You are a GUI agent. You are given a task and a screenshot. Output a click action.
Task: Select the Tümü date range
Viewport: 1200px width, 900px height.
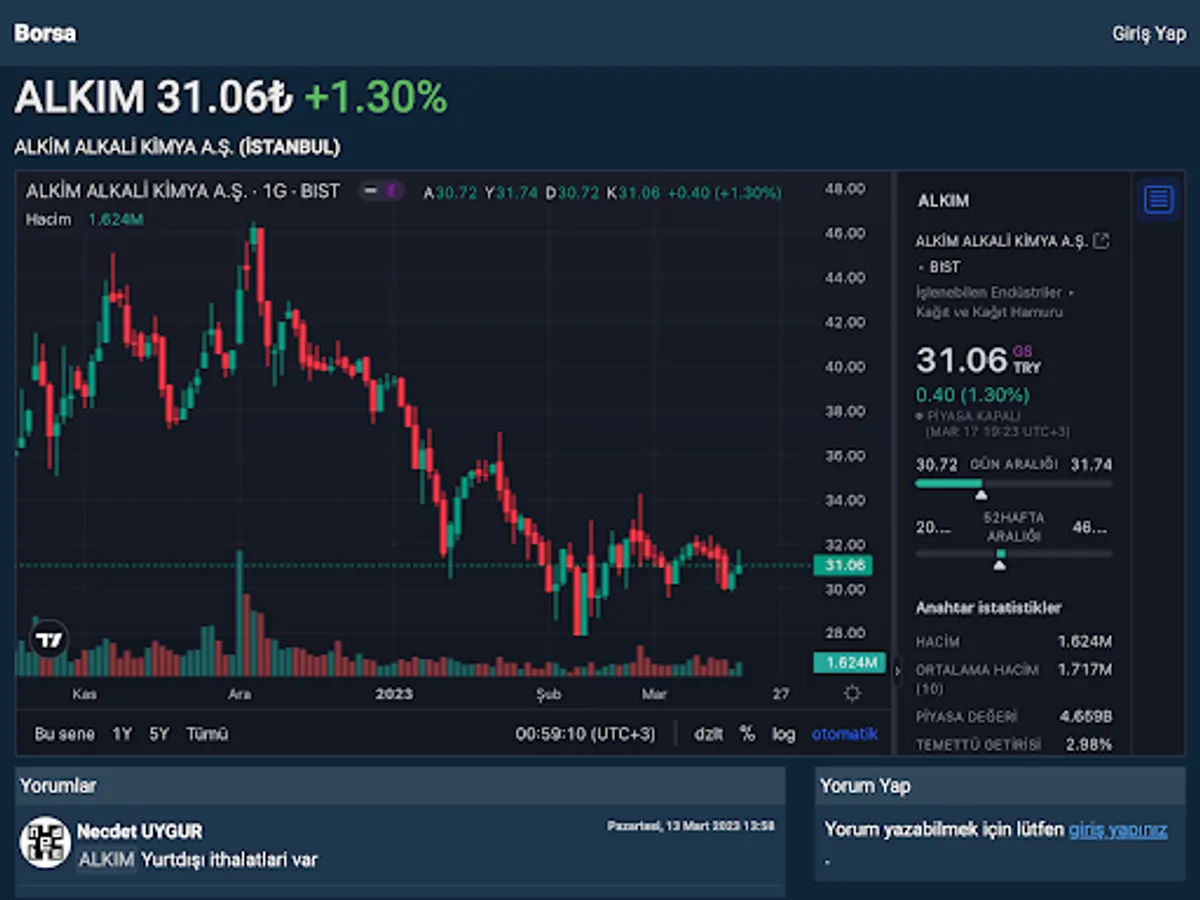tap(207, 734)
